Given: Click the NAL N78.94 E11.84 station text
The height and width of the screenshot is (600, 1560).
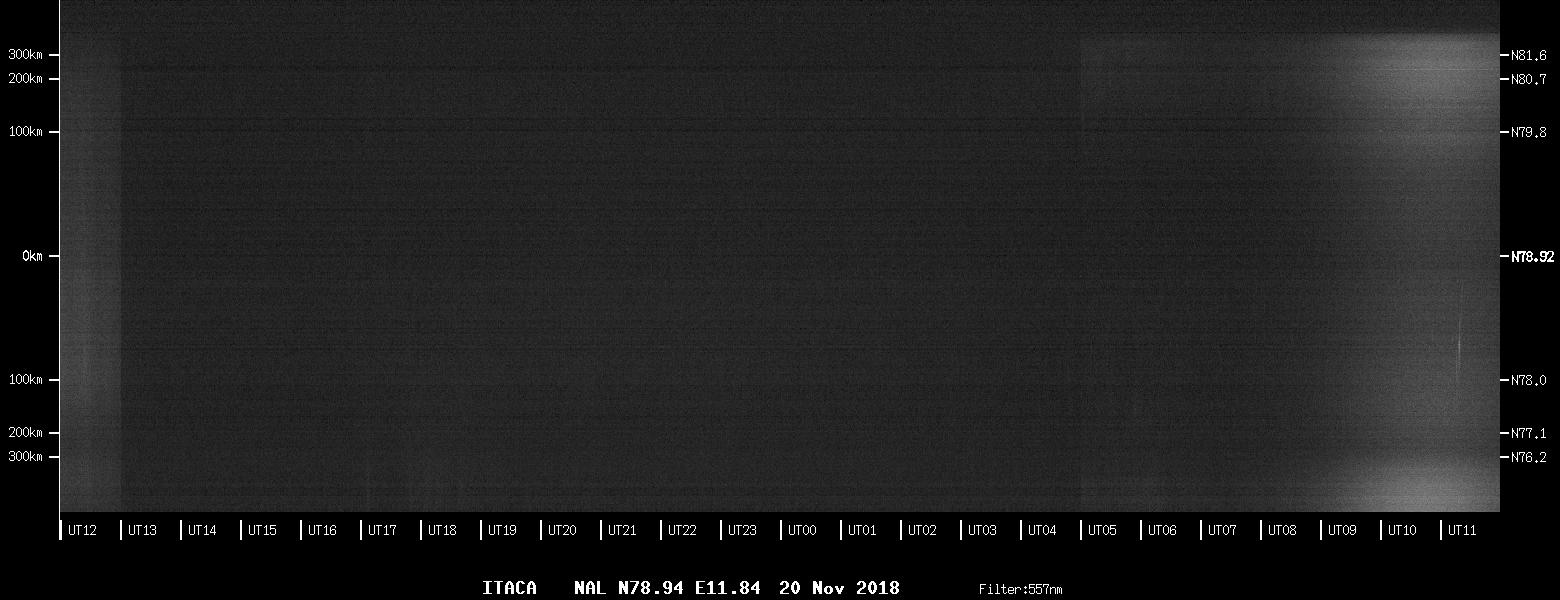Looking at the screenshot, I should 667,588.
